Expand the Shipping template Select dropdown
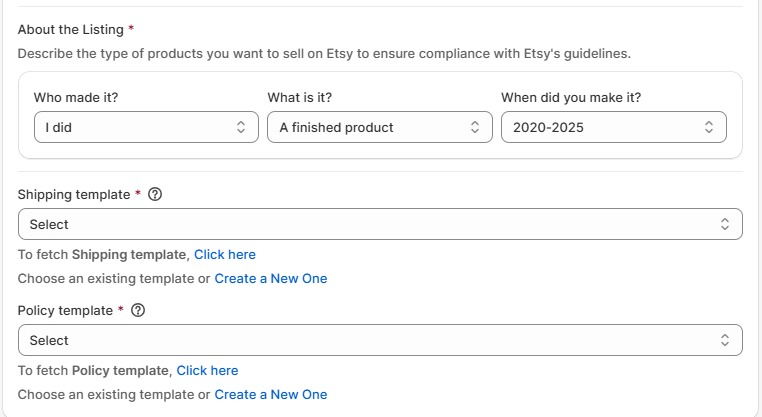 click(x=380, y=224)
